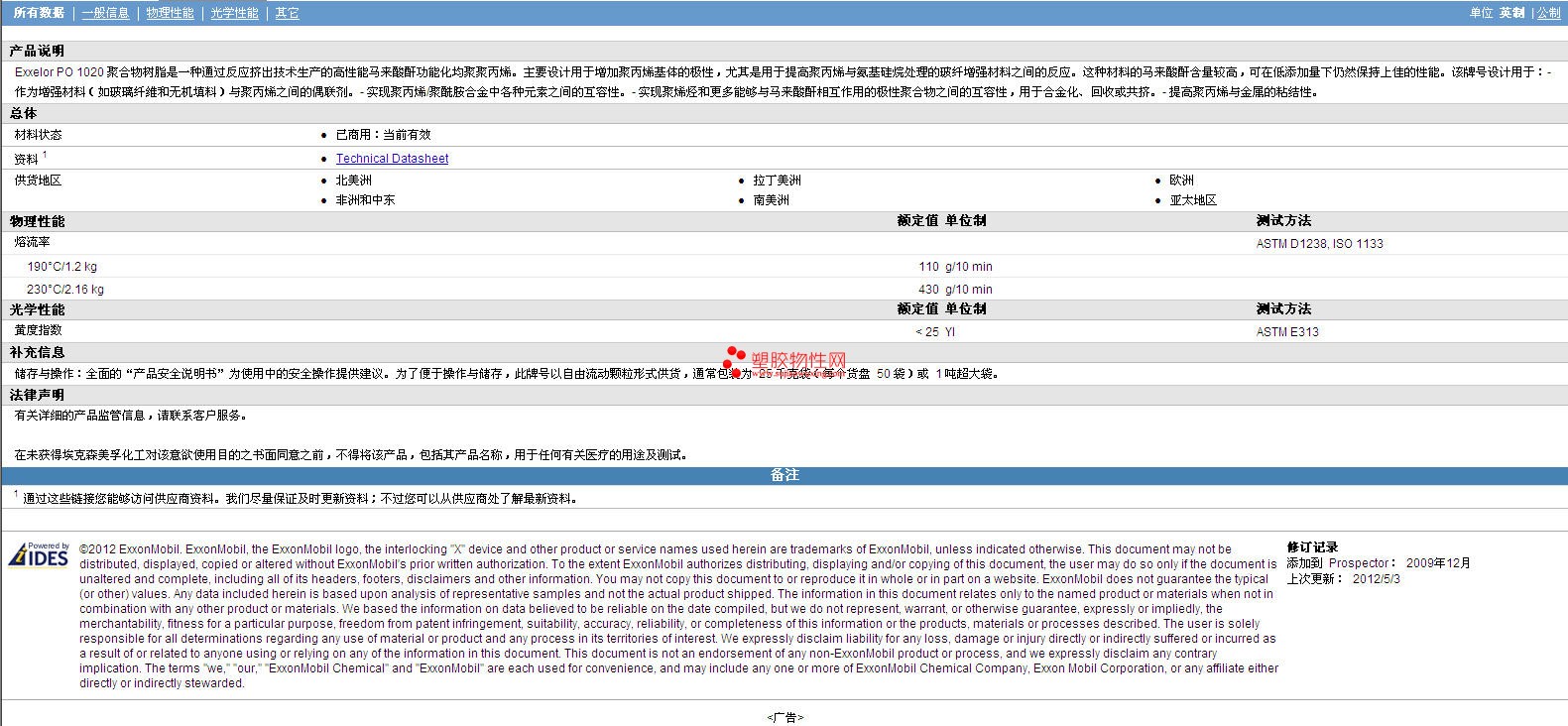1568x726 pixels.
Task: Click the 欧洲 region entry
Action: tap(1181, 181)
